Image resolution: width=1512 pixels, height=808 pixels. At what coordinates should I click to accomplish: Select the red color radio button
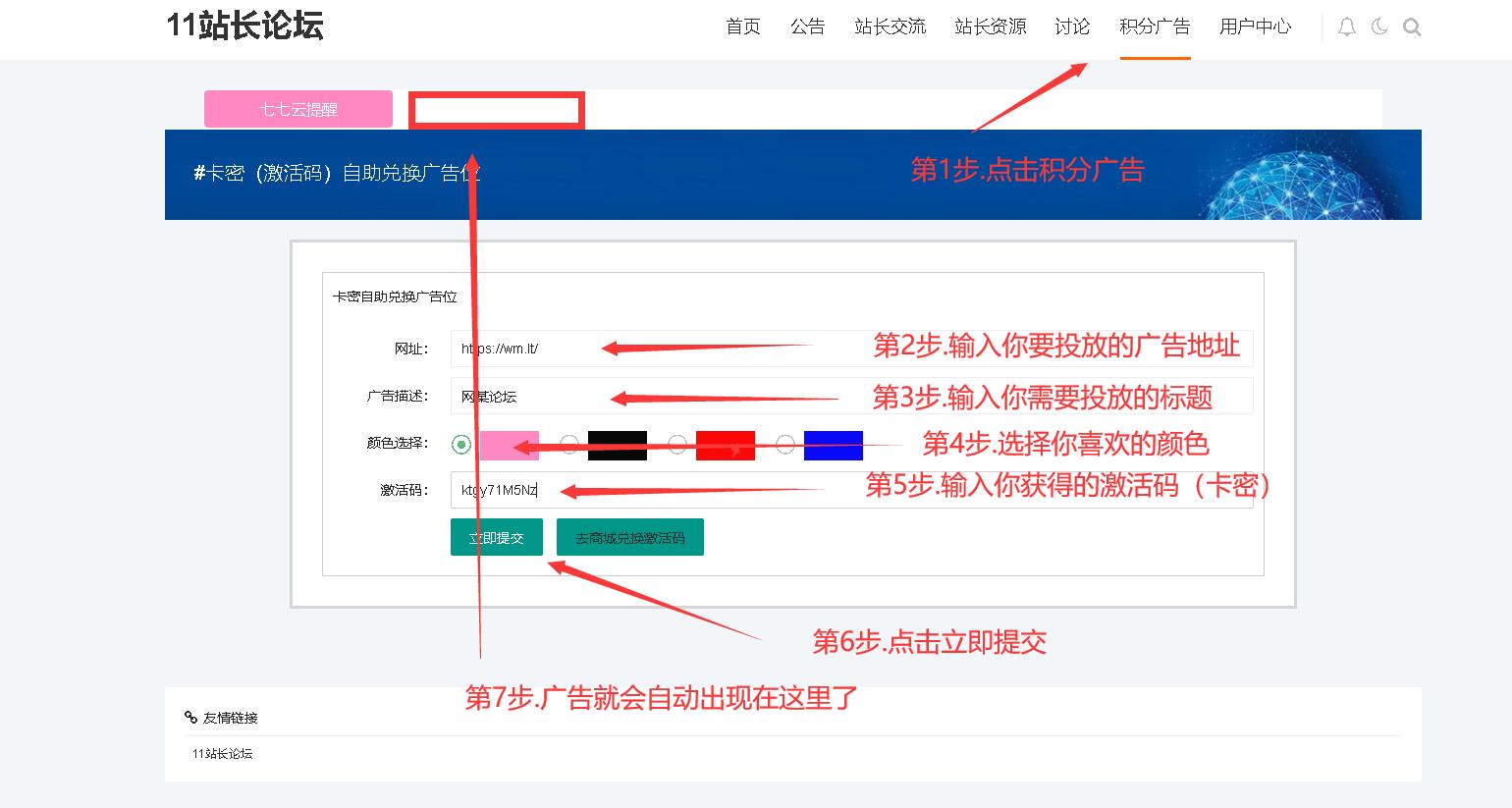tap(677, 445)
